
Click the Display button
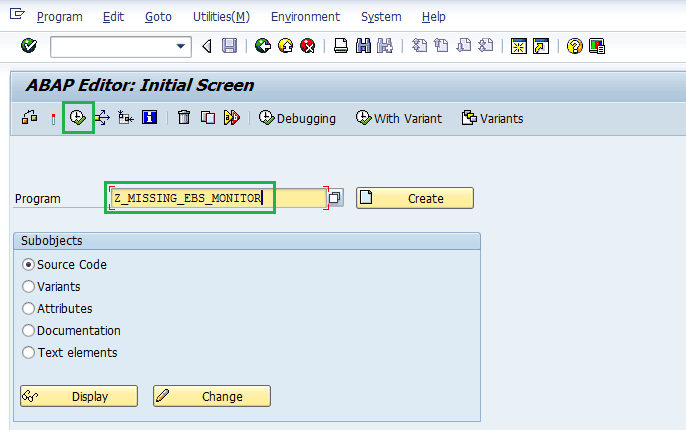79,396
